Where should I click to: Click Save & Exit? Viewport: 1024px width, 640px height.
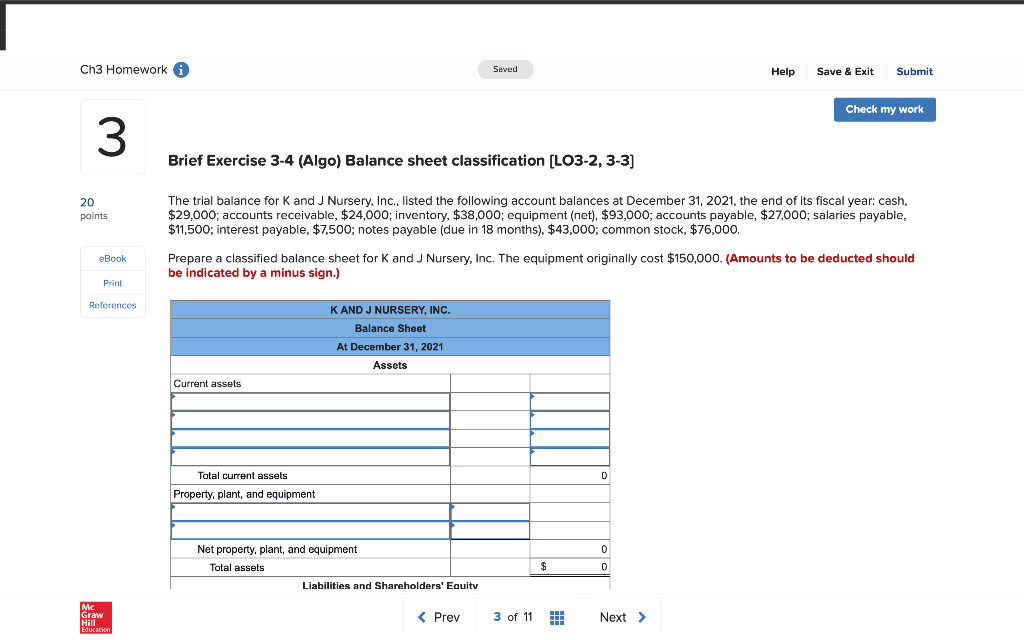[x=844, y=71]
